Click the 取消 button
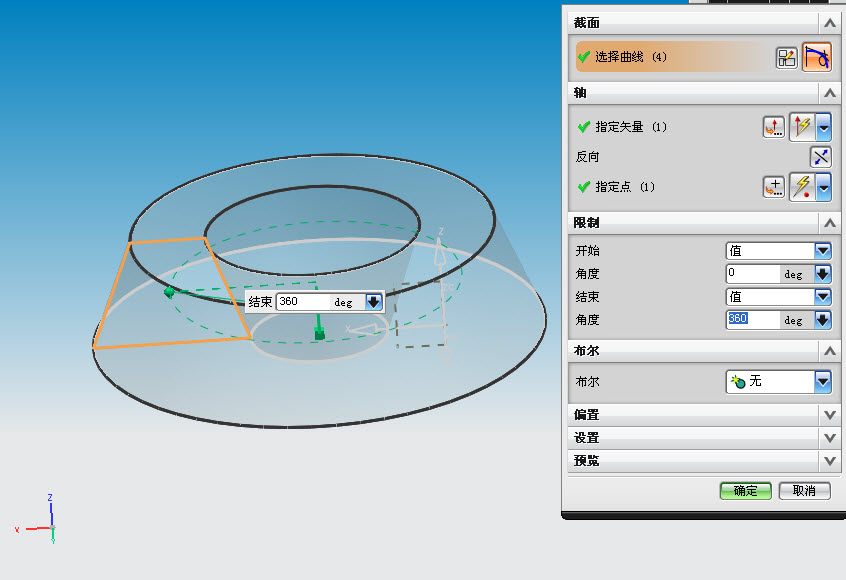The image size is (846, 580). pos(804,491)
